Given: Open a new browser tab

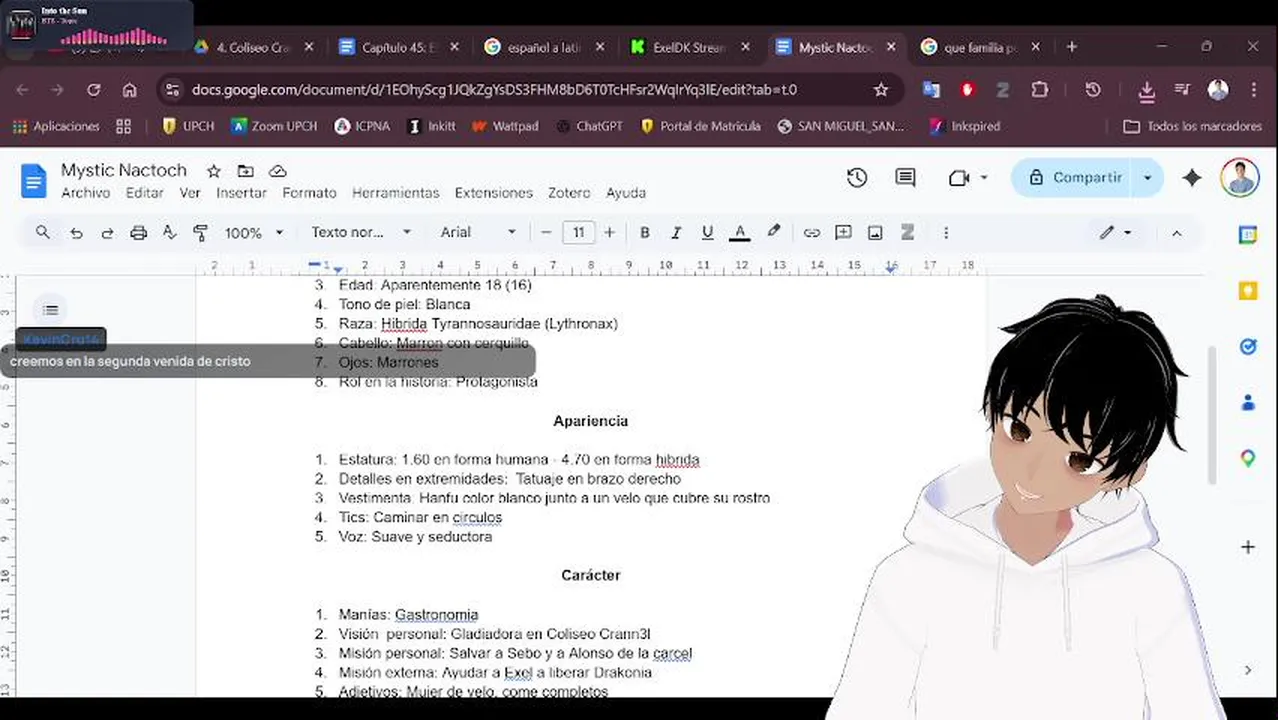Looking at the screenshot, I should pyautogui.click(x=1071, y=46).
